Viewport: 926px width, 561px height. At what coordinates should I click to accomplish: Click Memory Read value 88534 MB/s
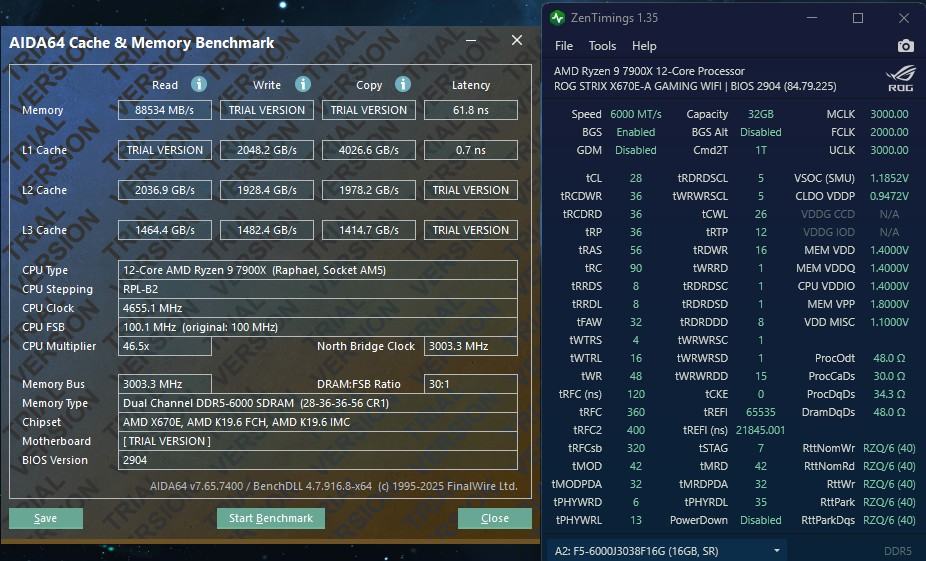coord(165,110)
